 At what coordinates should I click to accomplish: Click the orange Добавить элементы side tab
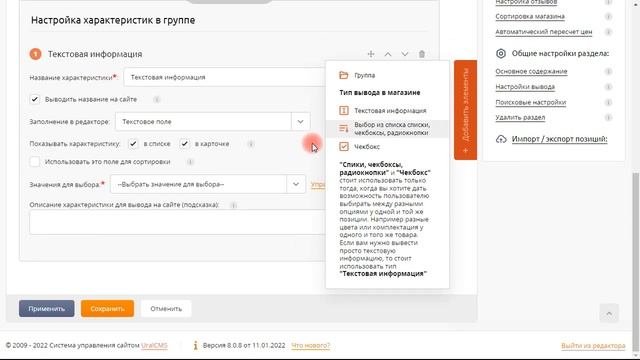coord(465,110)
